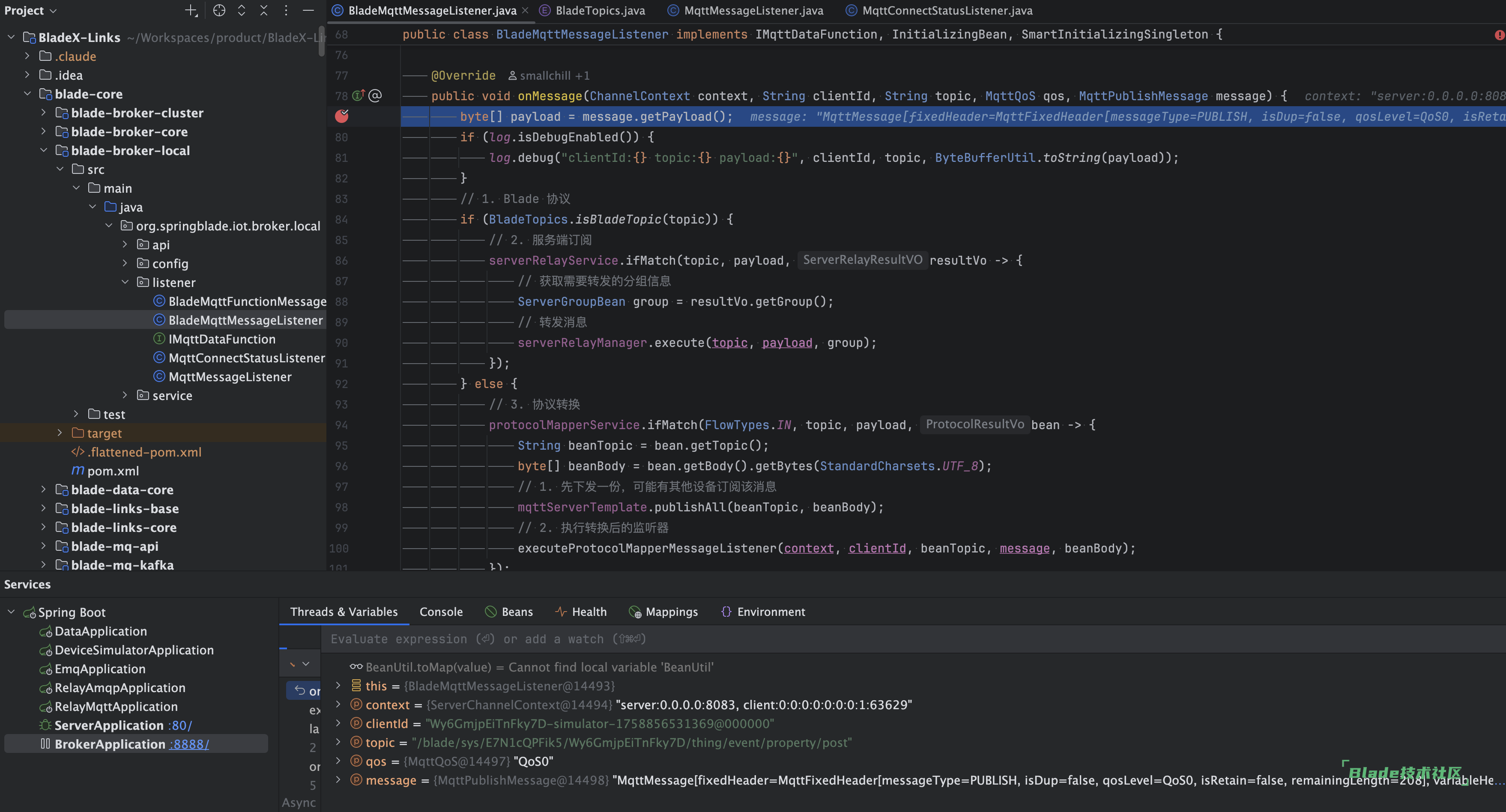Select the service package
The image size is (1506, 812).
pos(165,395)
